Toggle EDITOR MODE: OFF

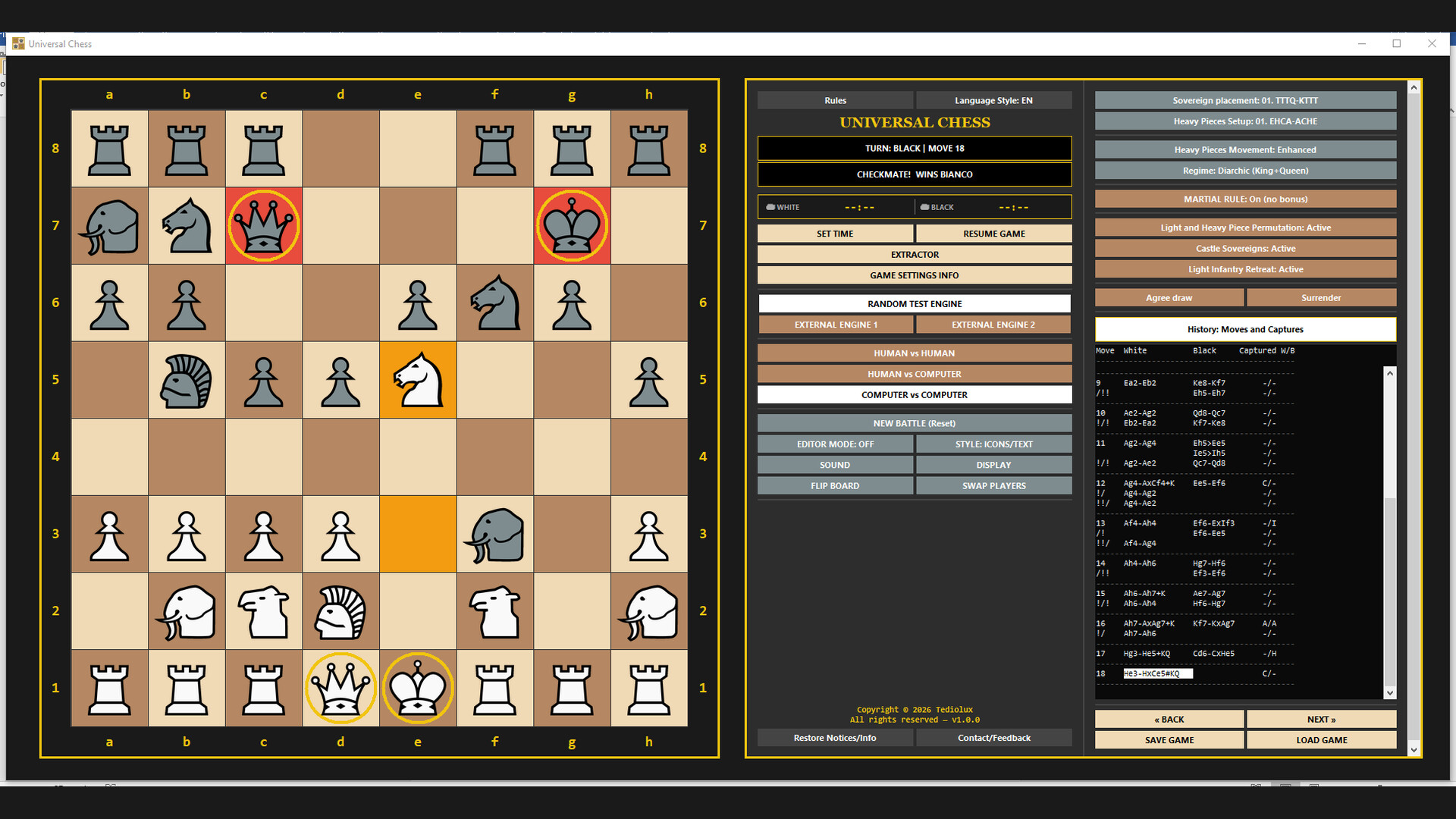pos(835,444)
